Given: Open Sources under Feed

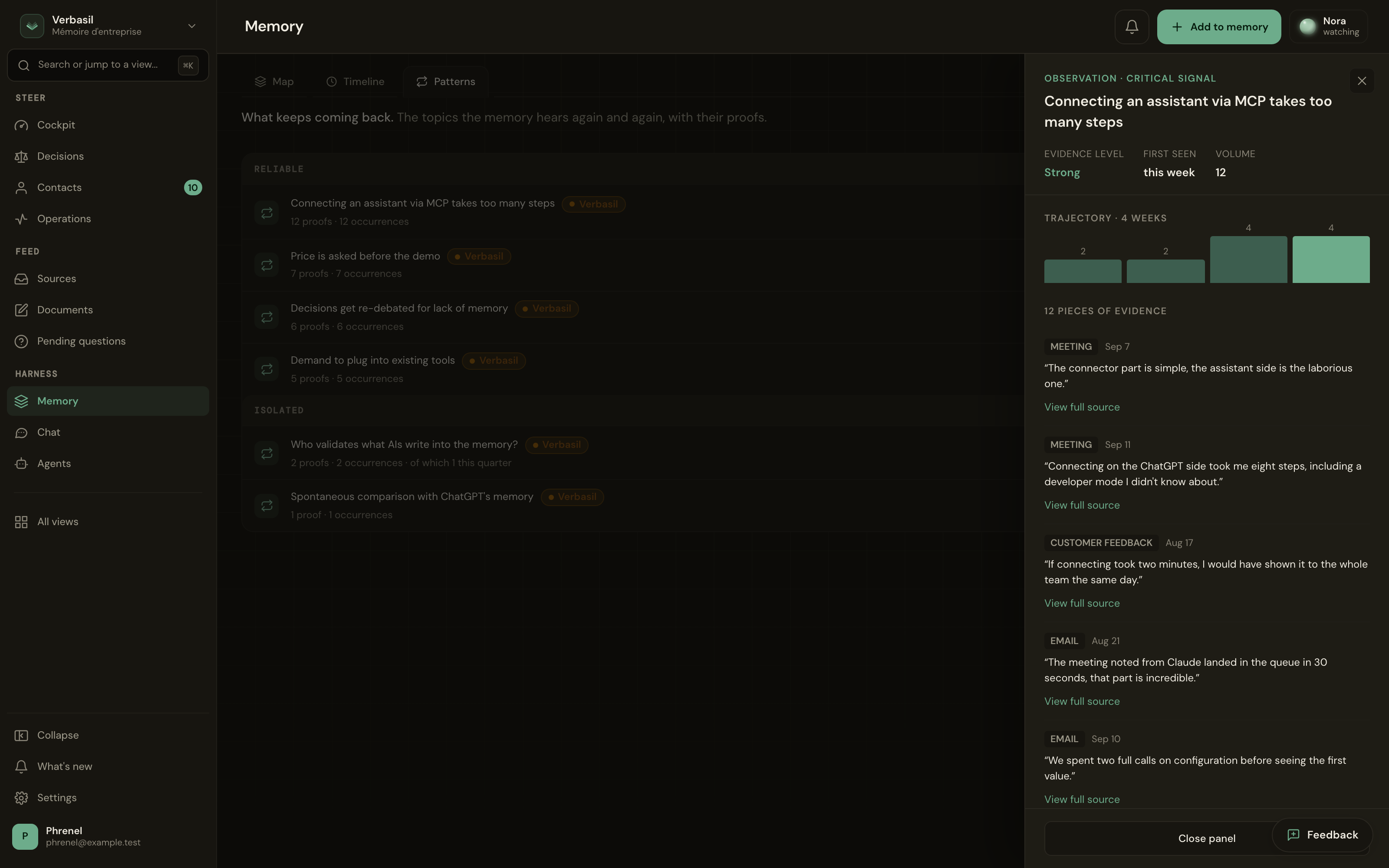Looking at the screenshot, I should [108, 279].
